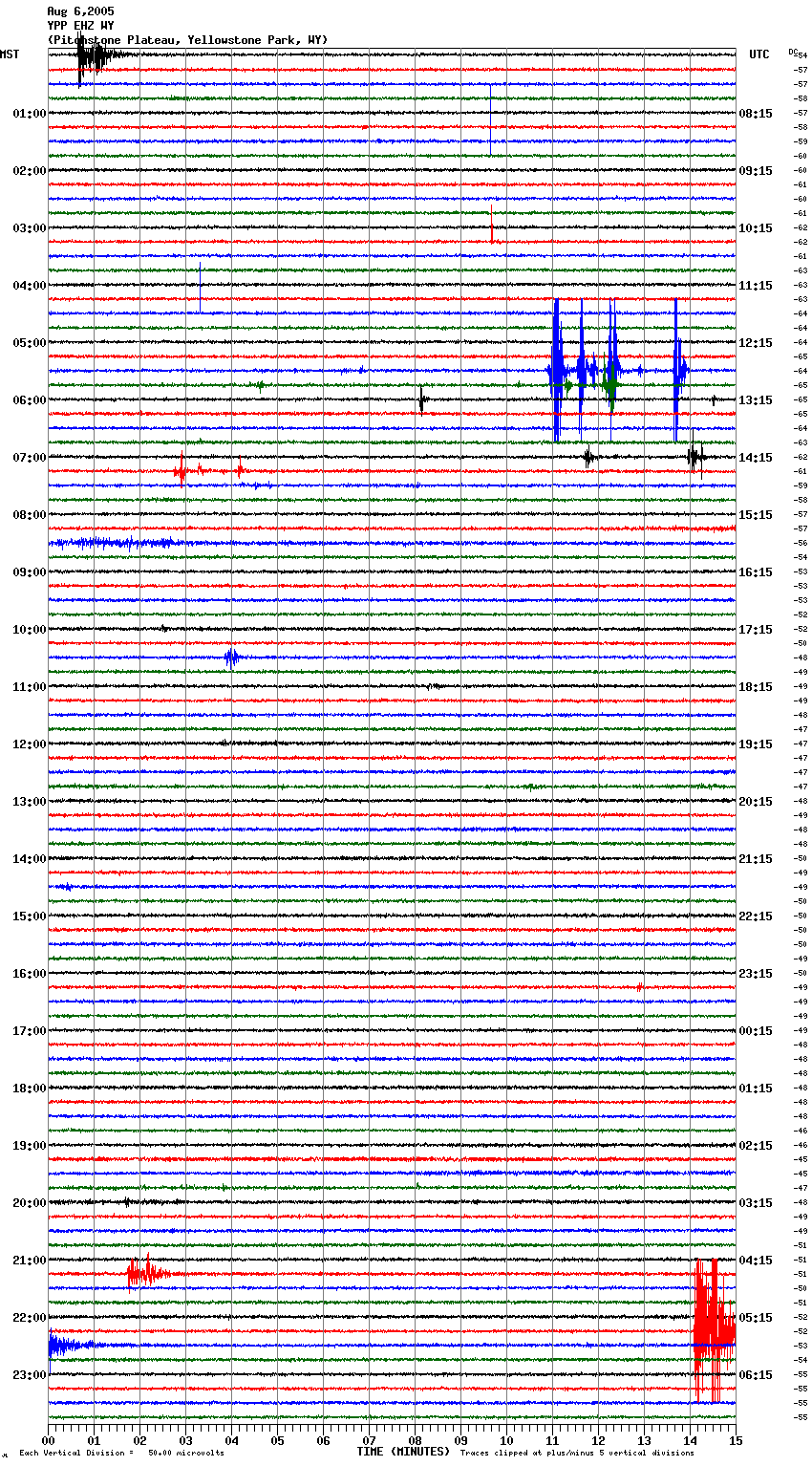Click the "17:00" MST time label
The width and height of the screenshot is (812, 1466).
pyautogui.click(x=29, y=1031)
